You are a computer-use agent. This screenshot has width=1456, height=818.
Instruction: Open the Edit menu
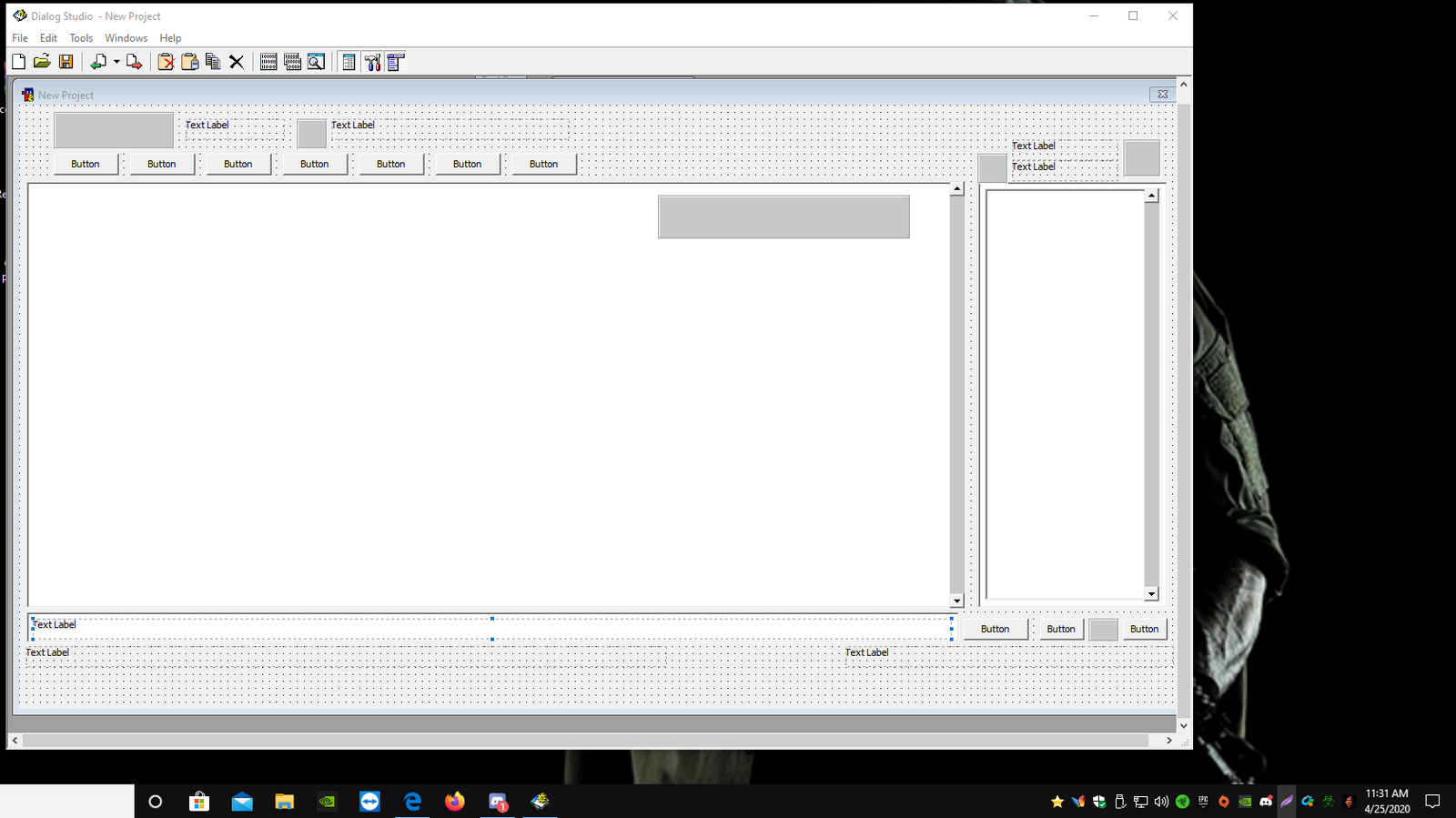click(x=48, y=38)
